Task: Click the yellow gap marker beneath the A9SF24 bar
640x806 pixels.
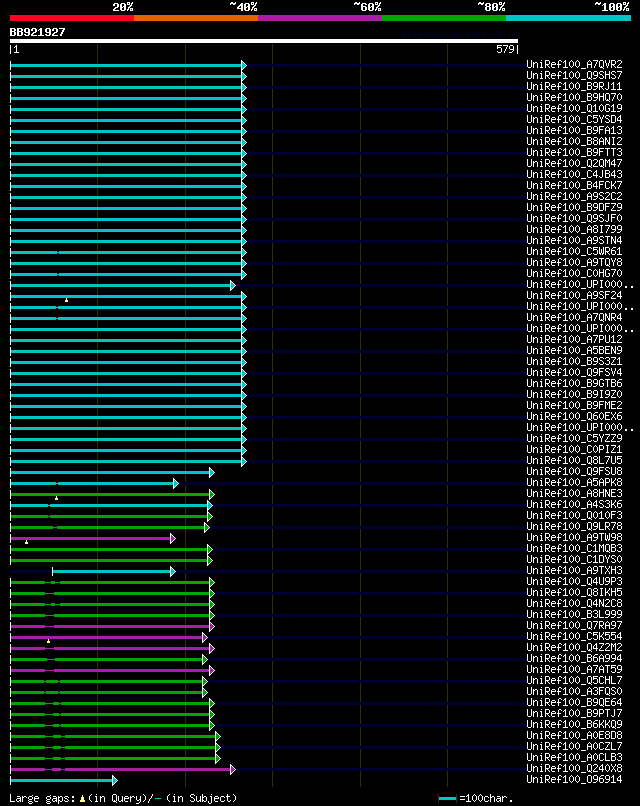Action: click(x=66, y=300)
